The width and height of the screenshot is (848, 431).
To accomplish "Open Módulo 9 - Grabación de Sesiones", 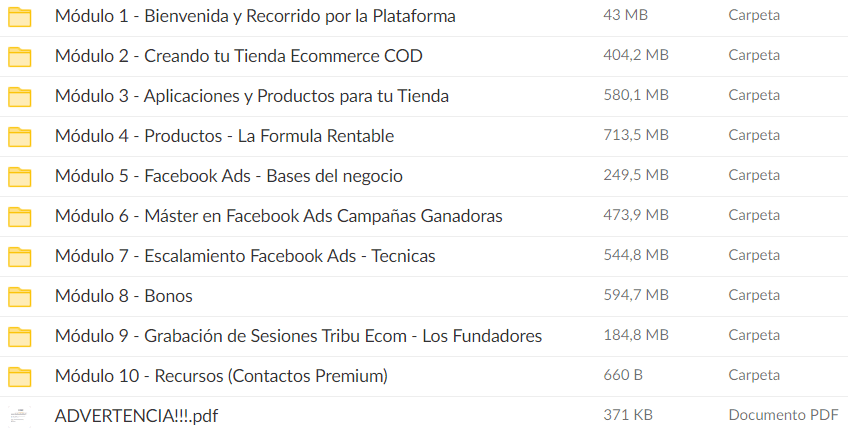I will 298,336.
